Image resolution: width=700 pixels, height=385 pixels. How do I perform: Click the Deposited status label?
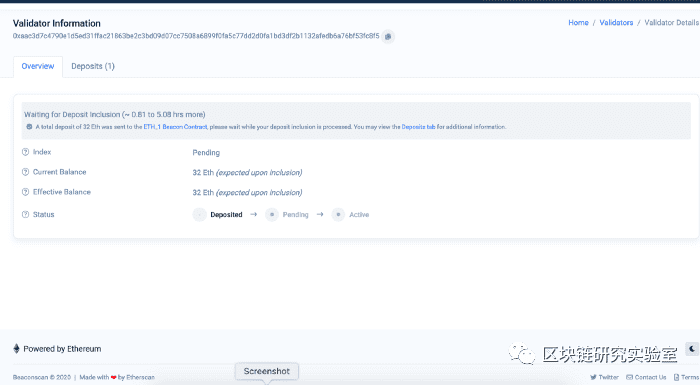pos(226,215)
